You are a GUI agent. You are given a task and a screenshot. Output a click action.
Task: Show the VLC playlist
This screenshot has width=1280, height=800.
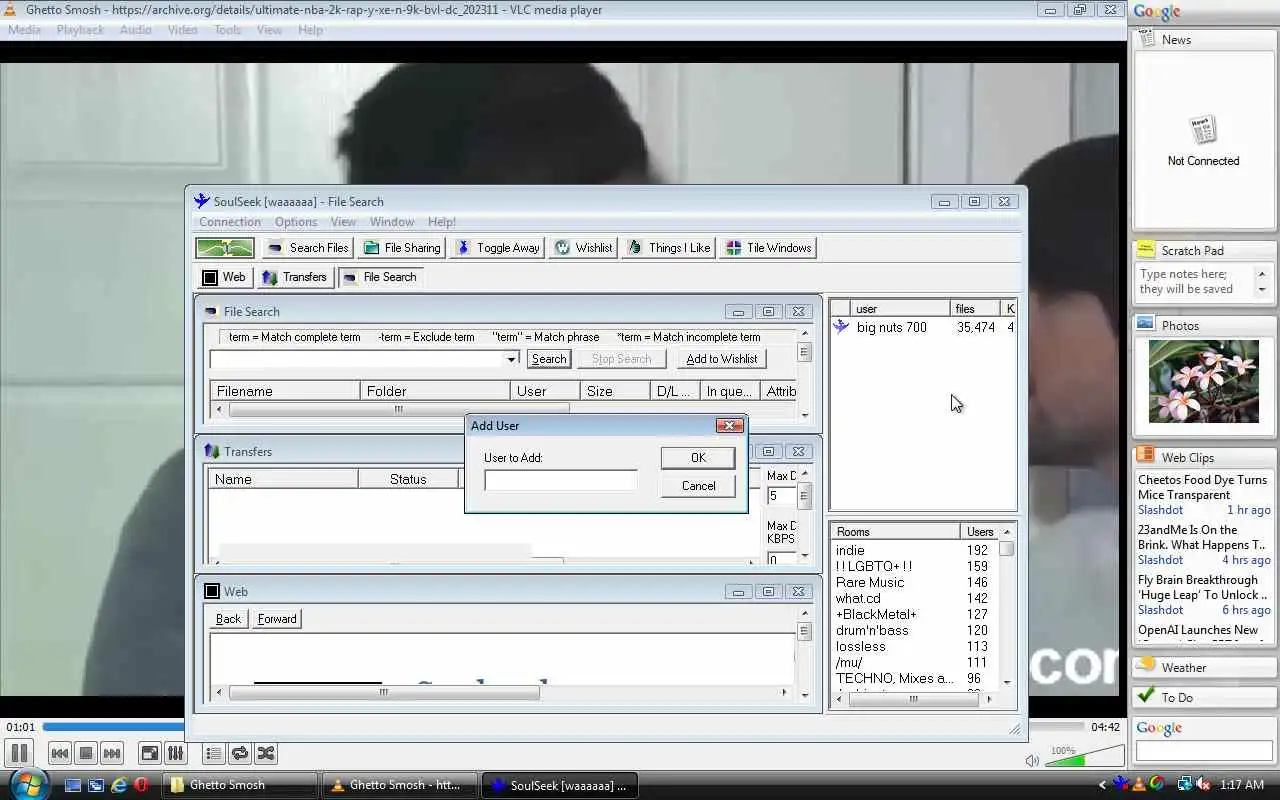[x=214, y=753]
